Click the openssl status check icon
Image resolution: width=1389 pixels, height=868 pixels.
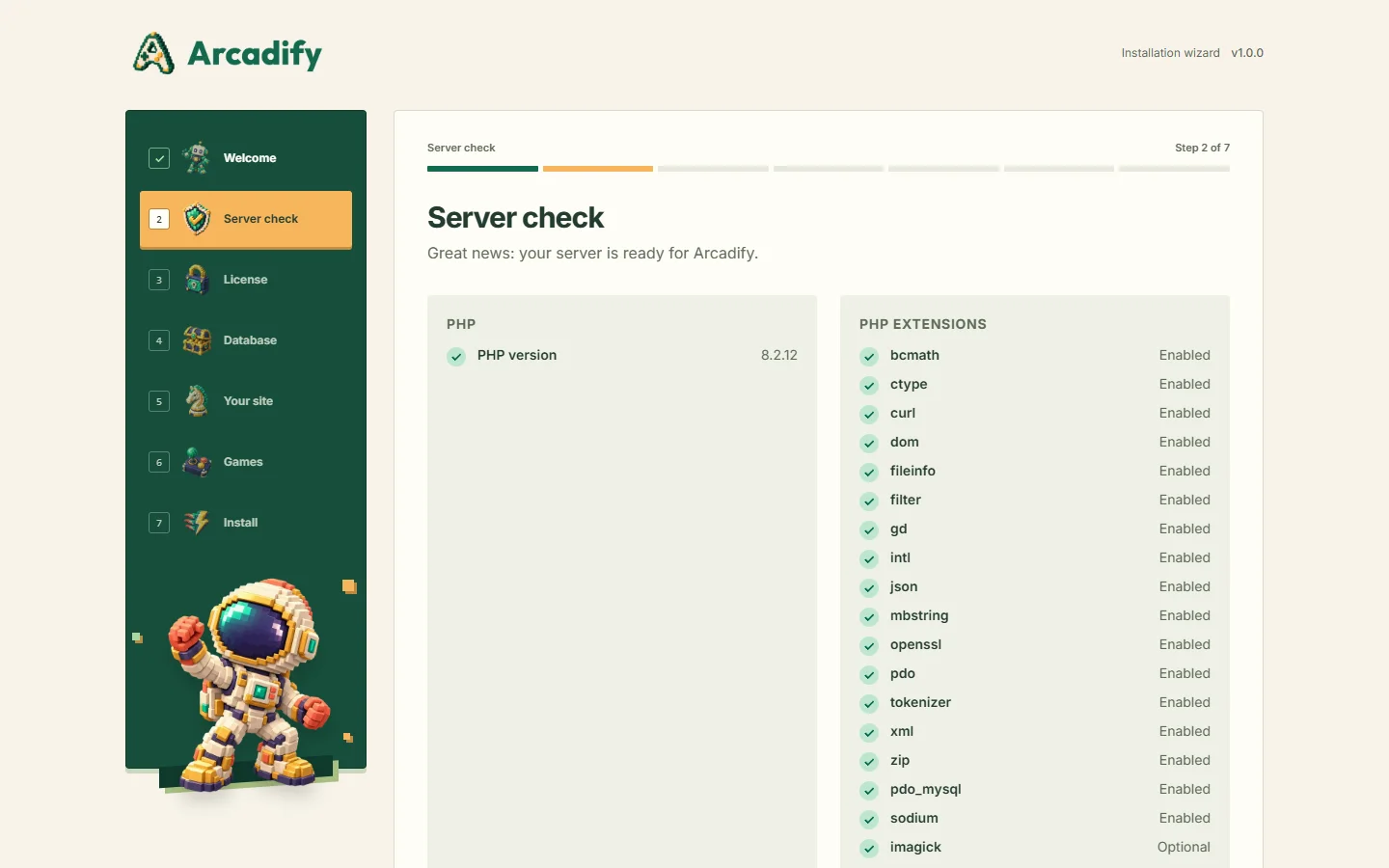pyautogui.click(x=869, y=645)
